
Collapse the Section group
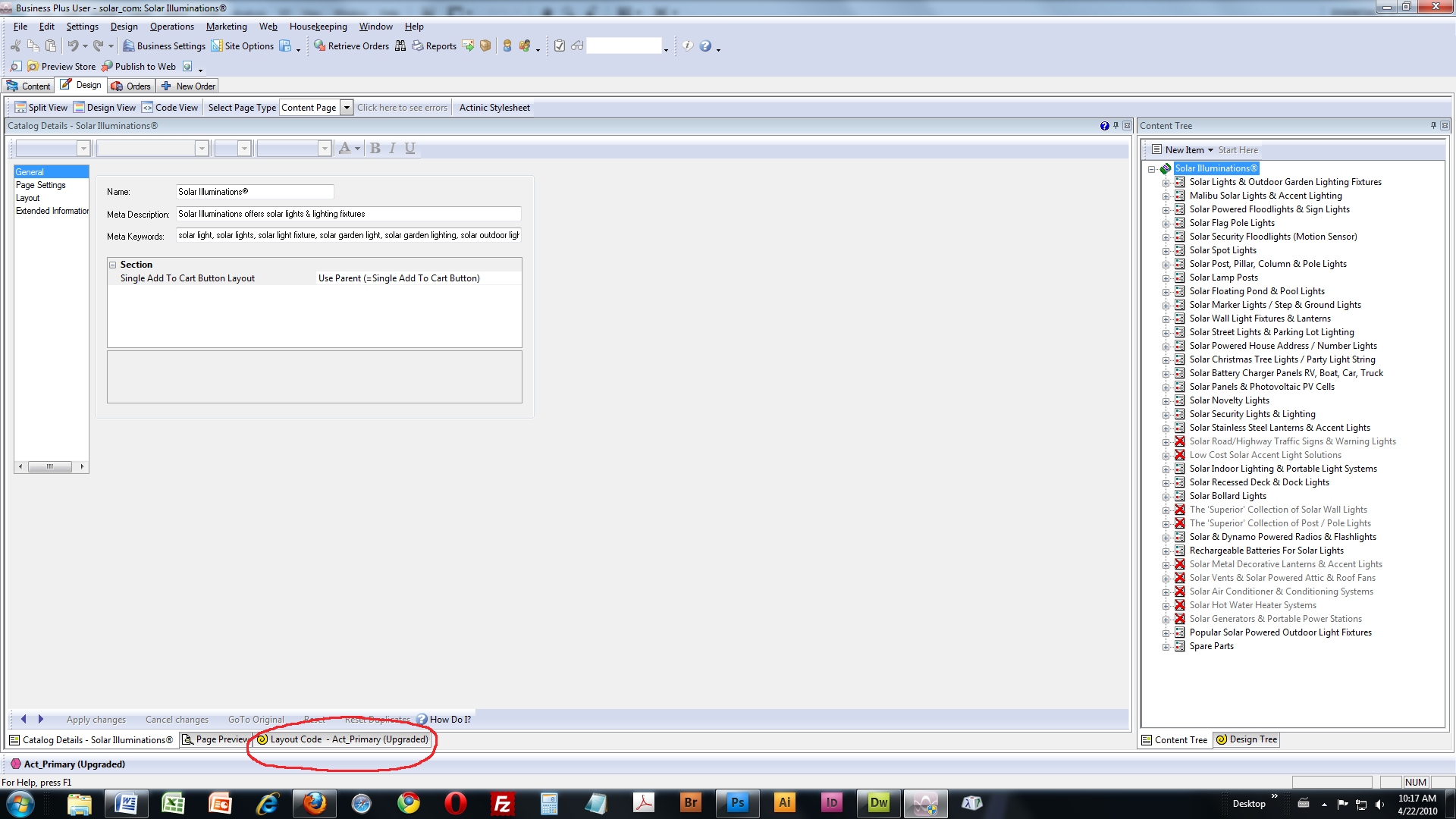pos(113,265)
